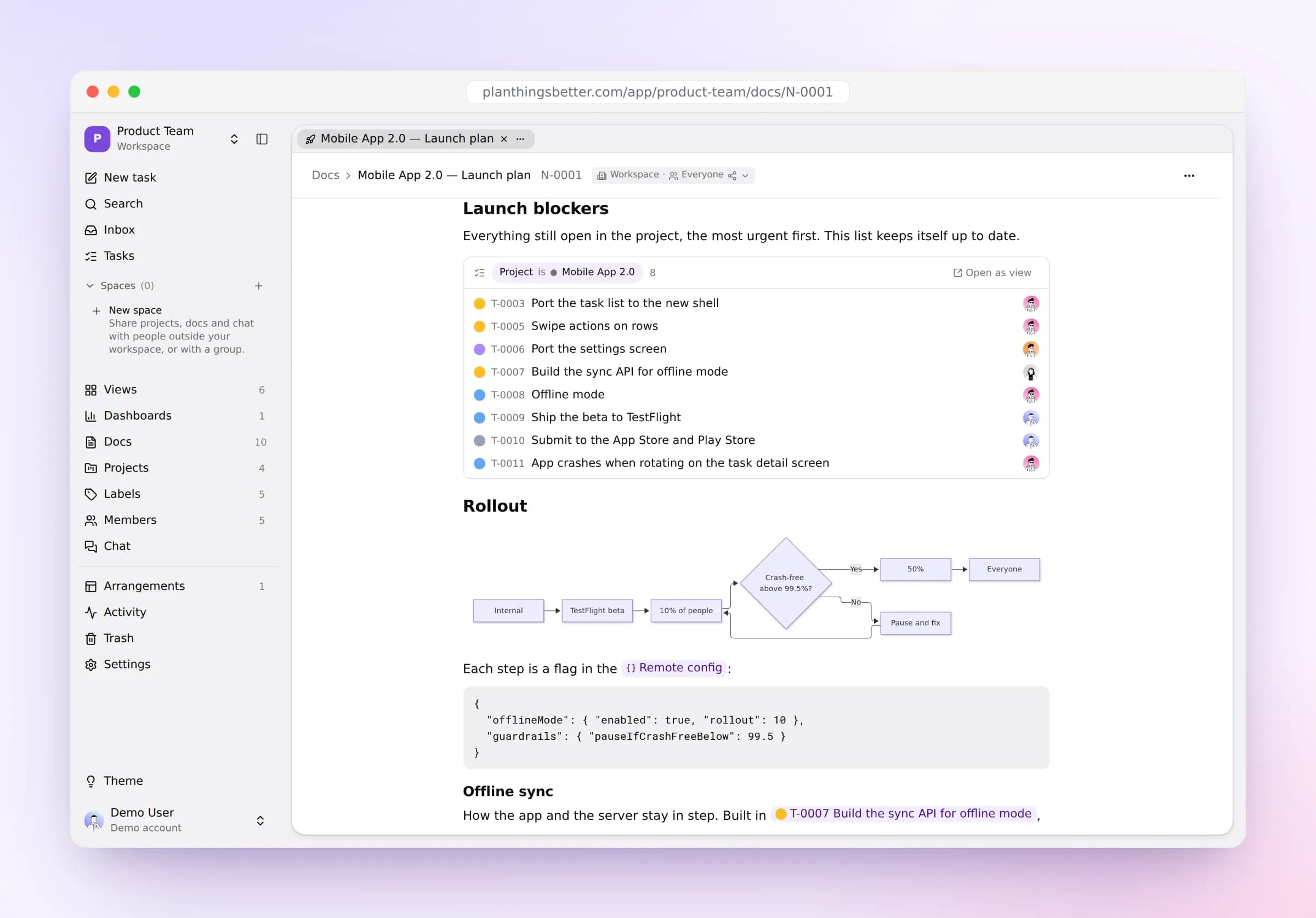Expand the Demo User account menu
1316x918 pixels.
(x=177, y=820)
